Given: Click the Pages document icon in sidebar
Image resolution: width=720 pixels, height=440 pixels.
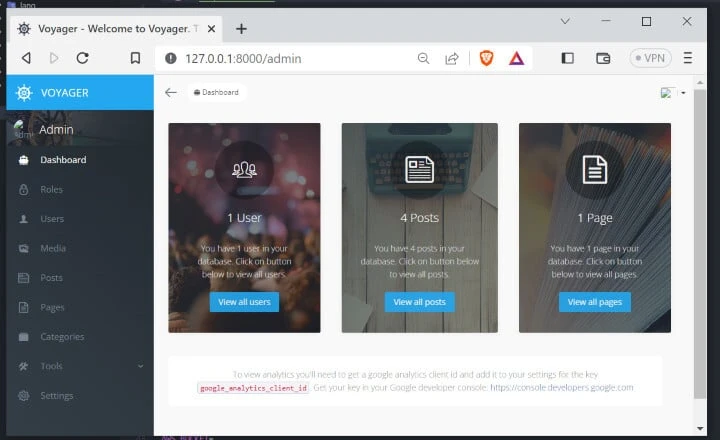Looking at the screenshot, I should coord(24,307).
